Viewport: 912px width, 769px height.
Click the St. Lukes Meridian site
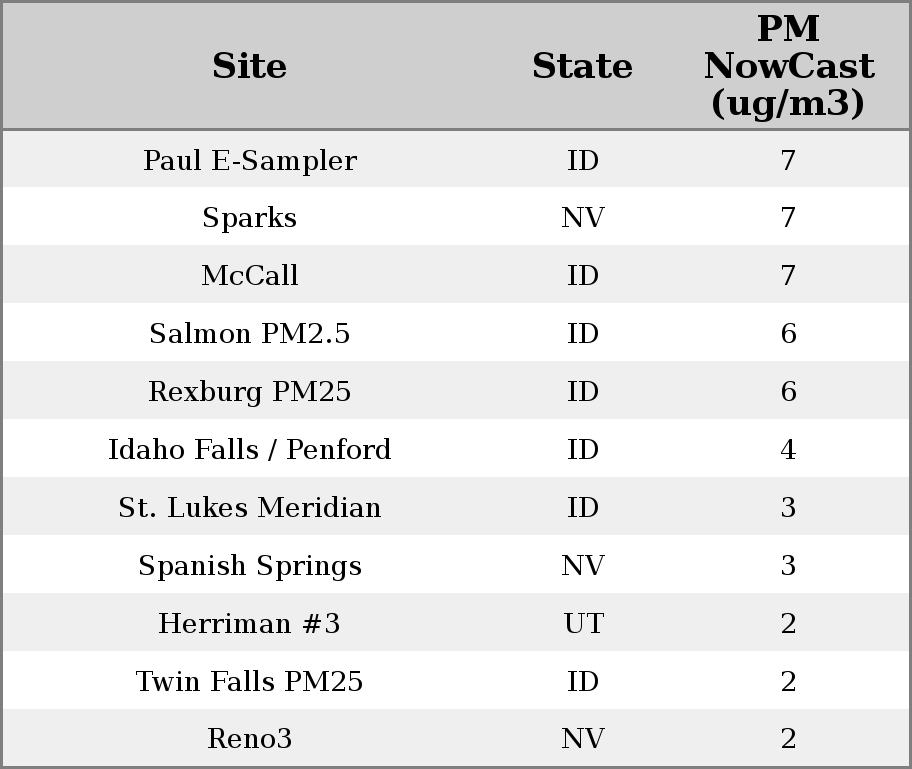pyautogui.click(x=249, y=508)
